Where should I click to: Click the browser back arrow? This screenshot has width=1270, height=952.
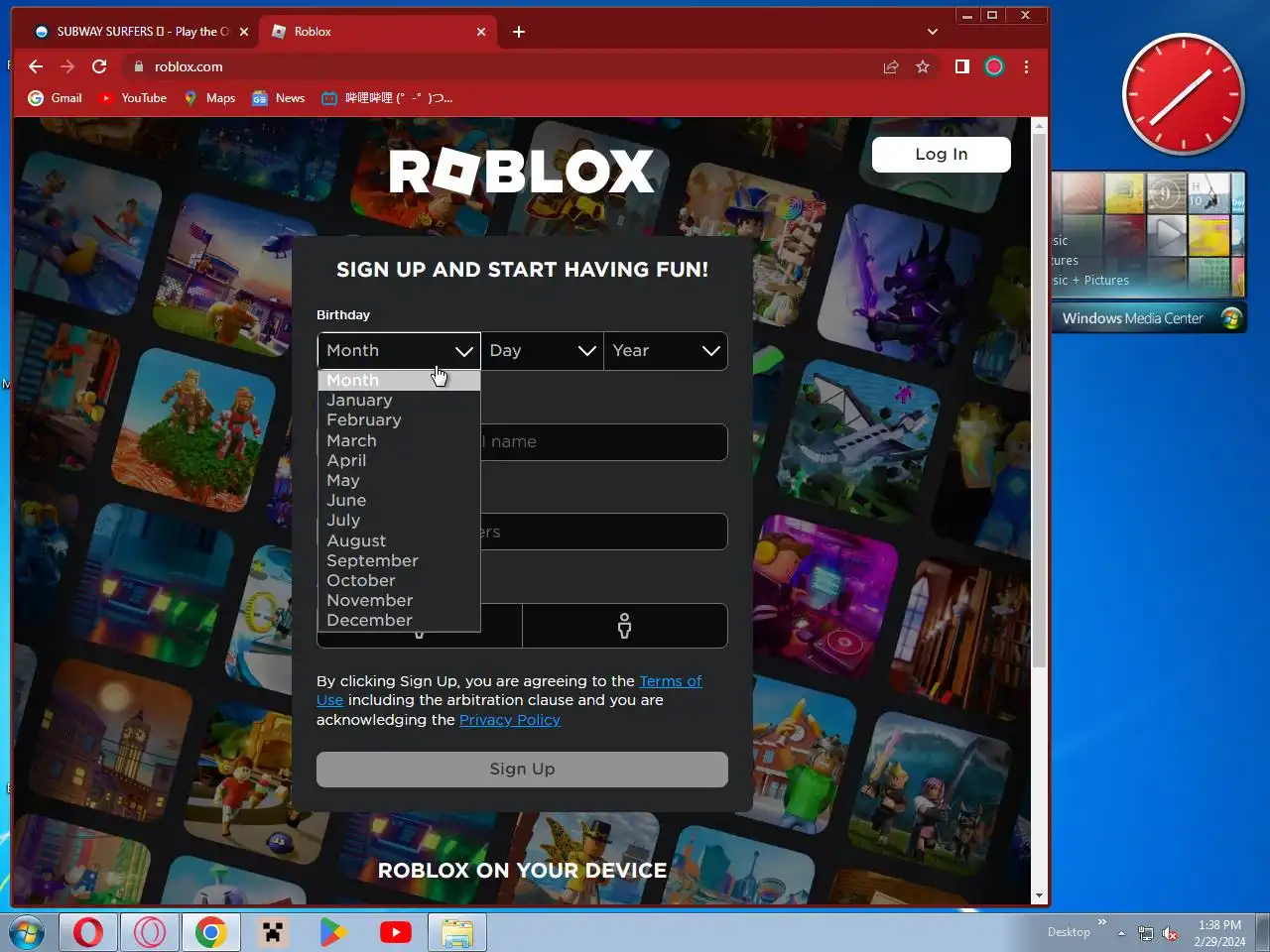click(36, 66)
